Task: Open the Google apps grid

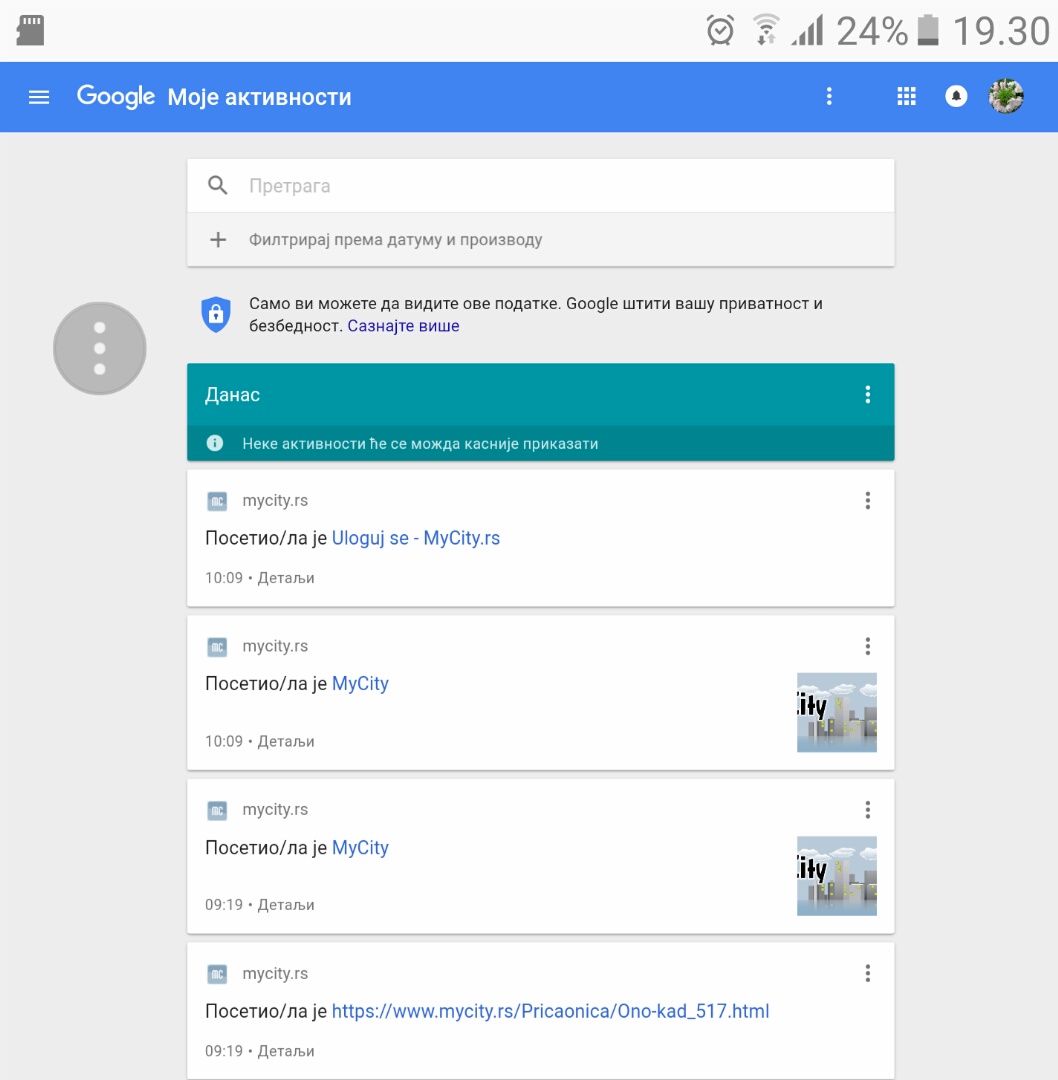Action: coord(906,96)
